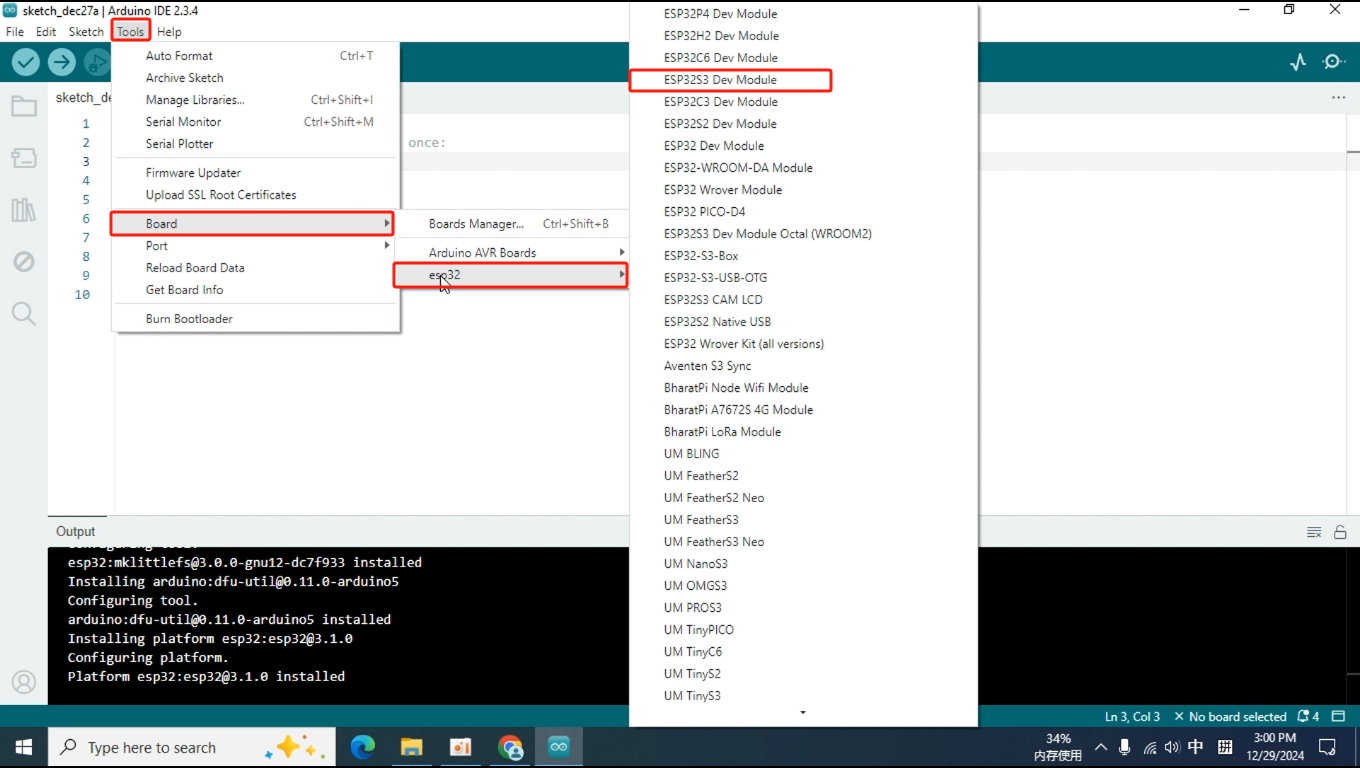The height and width of the screenshot is (768, 1360).
Task: Open Boards Manager from Board submenu
Action: pos(511,224)
